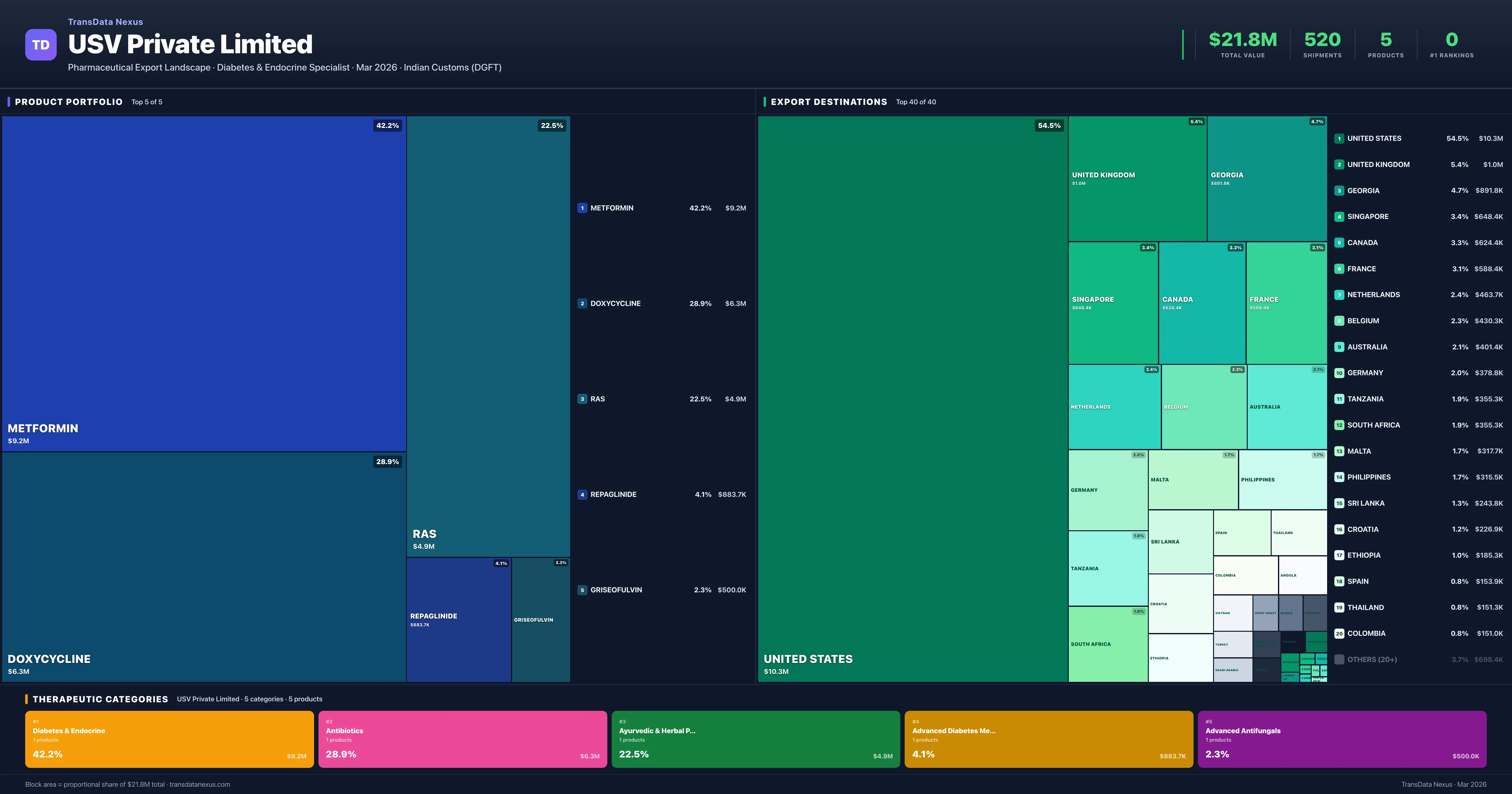Viewport: 1512px width, 794px height.
Task: Expand the Top 5 of 5 product list
Action: pos(146,101)
